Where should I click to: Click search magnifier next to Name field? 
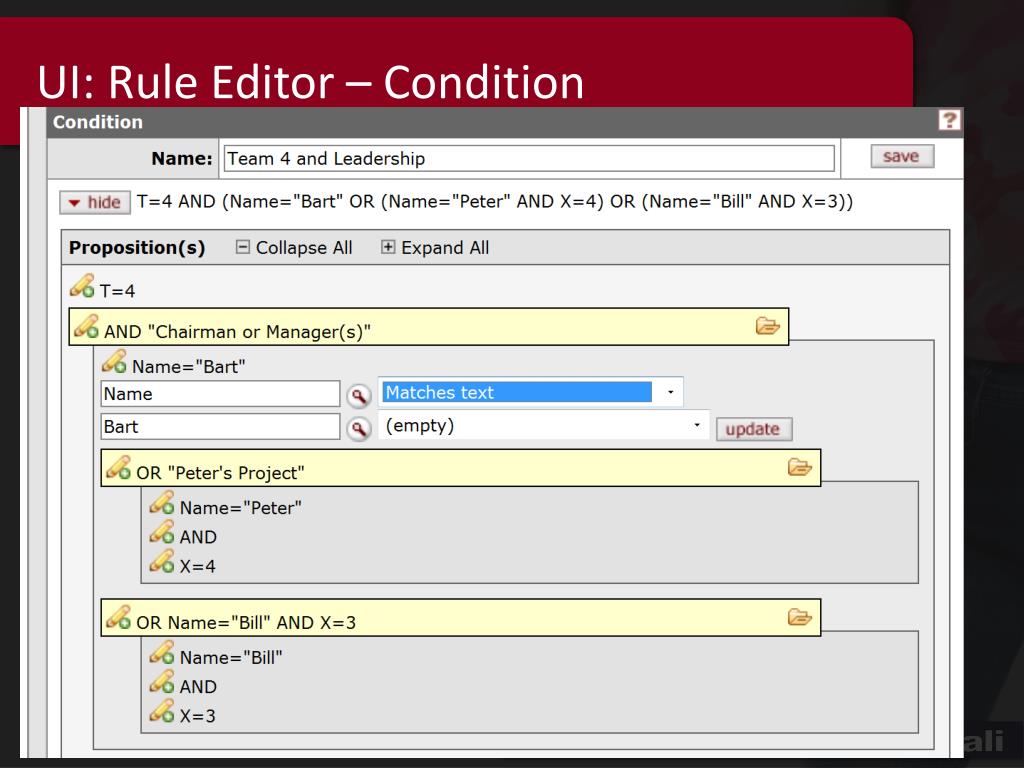tap(358, 395)
